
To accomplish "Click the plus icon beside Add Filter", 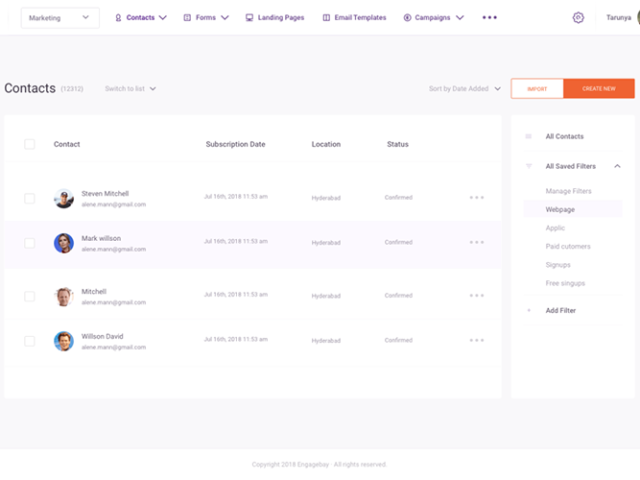I will (529, 311).
